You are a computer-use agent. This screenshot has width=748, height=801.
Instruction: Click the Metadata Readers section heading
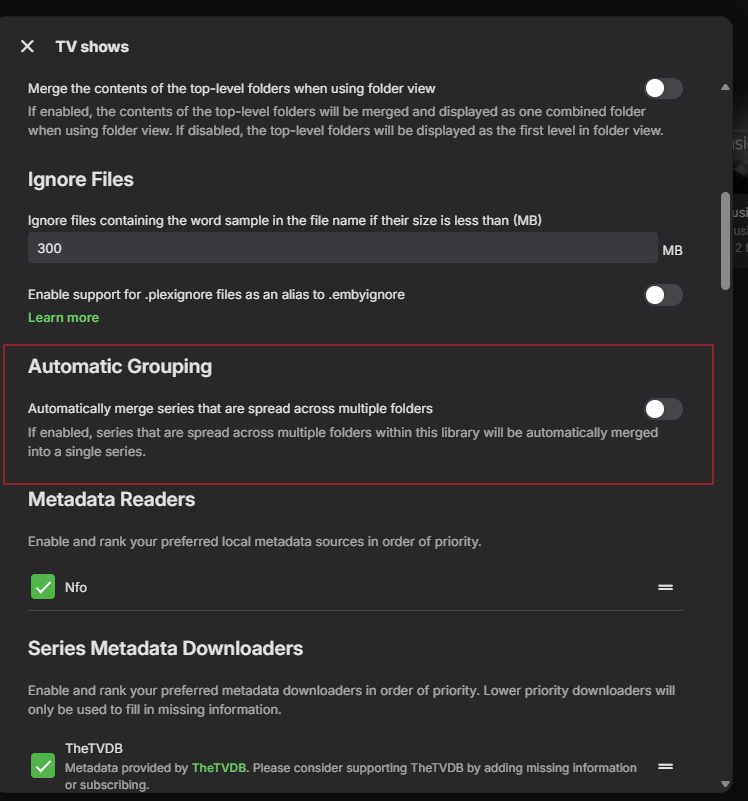111,498
